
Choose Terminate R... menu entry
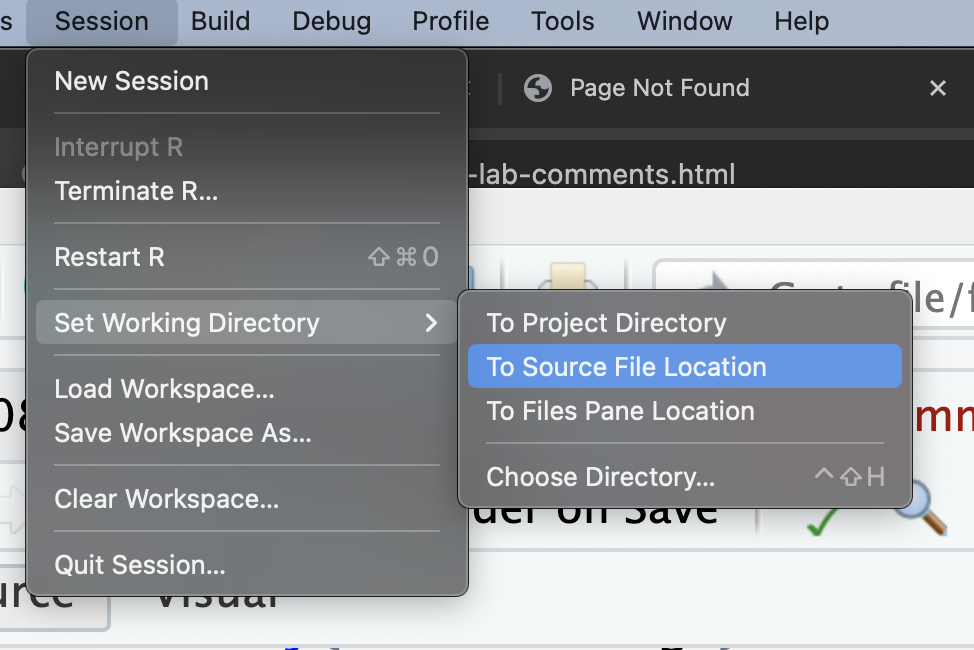click(136, 191)
